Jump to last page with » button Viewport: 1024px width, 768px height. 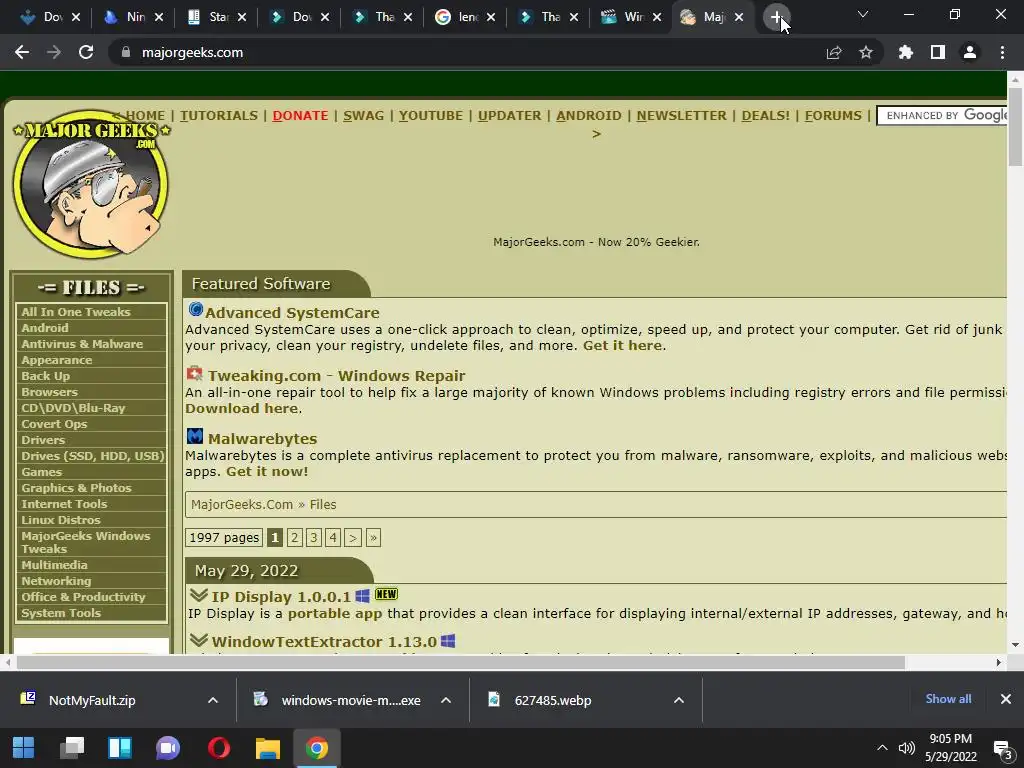click(x=373, y=537)
